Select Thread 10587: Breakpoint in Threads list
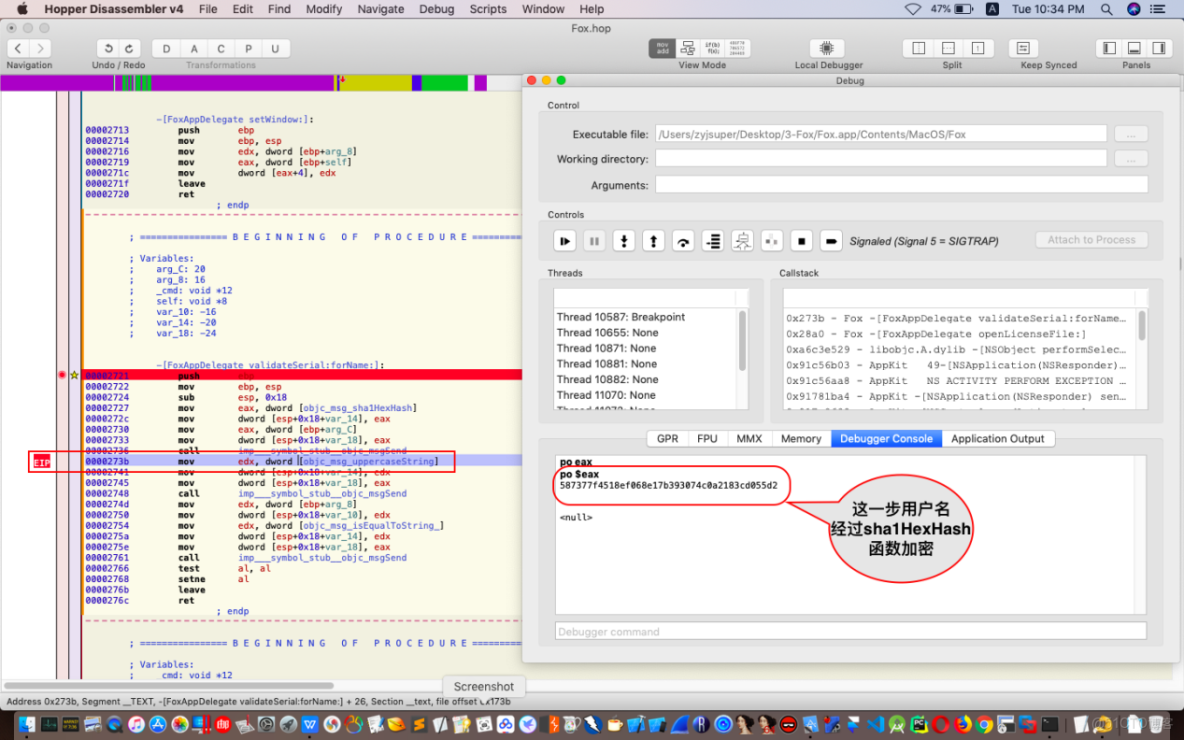The width and height of the screenshot is (1184, 740). pos(620,317)
